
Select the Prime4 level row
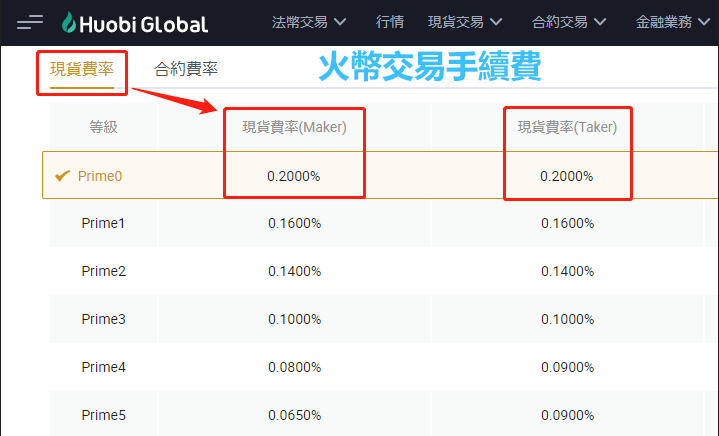(103, 368)
